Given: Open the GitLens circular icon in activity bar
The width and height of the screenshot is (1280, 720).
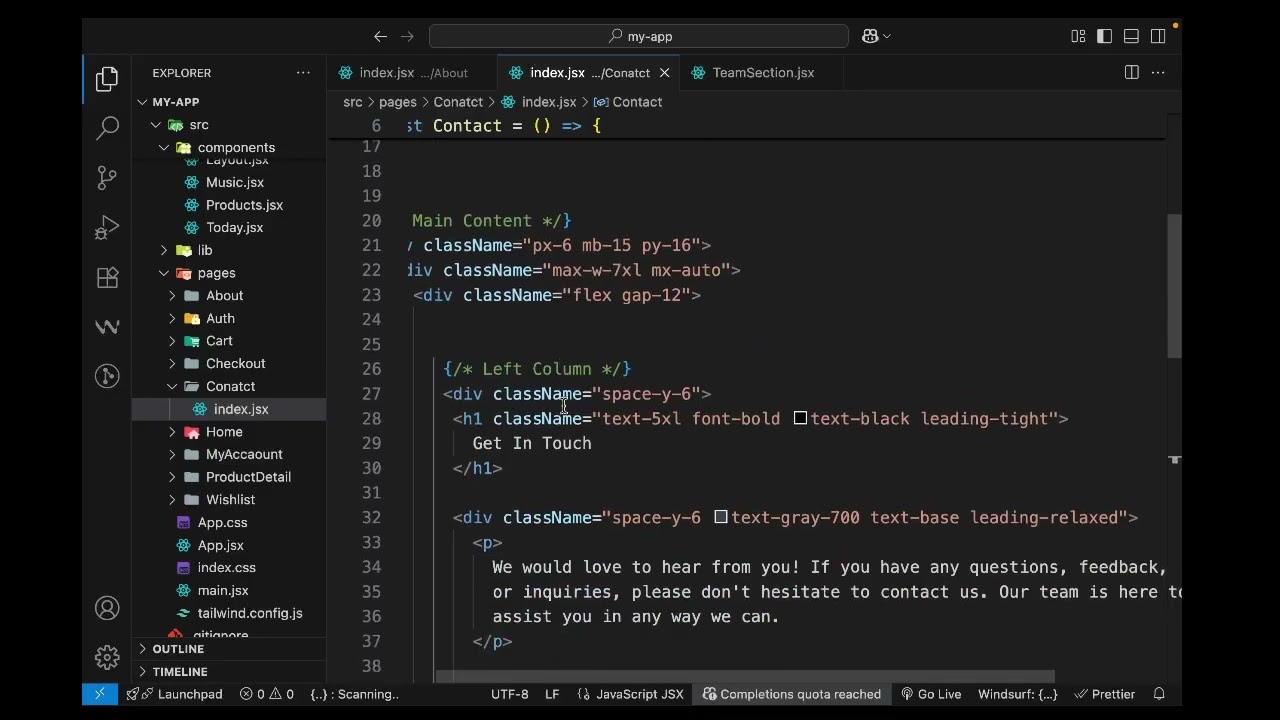Looking at the screenshot, I should 107,376.
